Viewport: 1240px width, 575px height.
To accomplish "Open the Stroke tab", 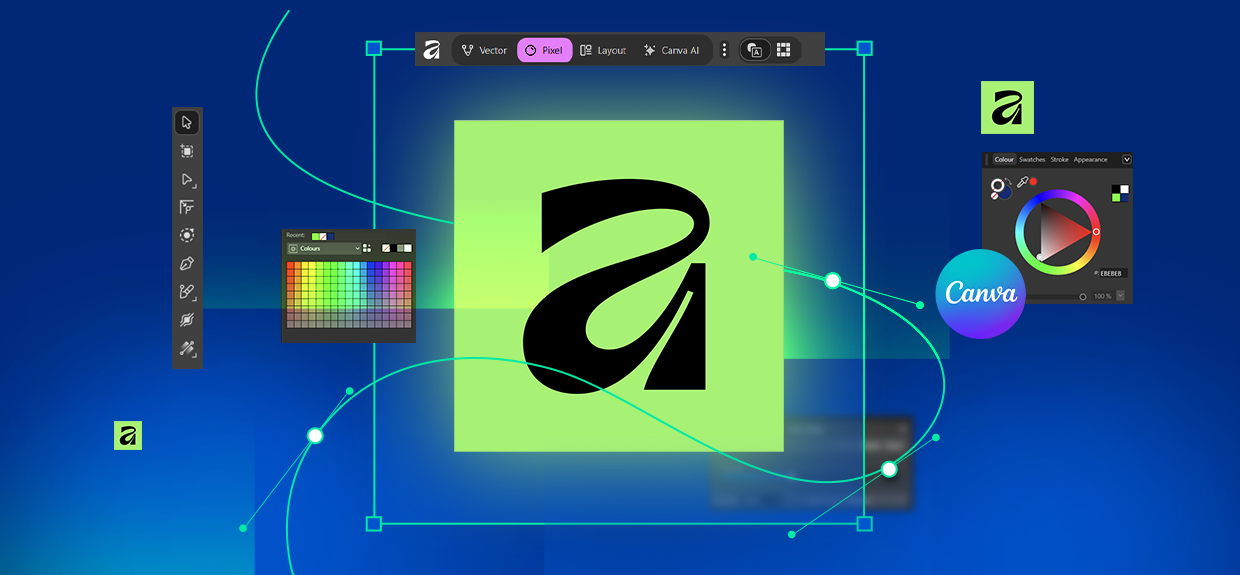I will click(x=1059, y=160).
